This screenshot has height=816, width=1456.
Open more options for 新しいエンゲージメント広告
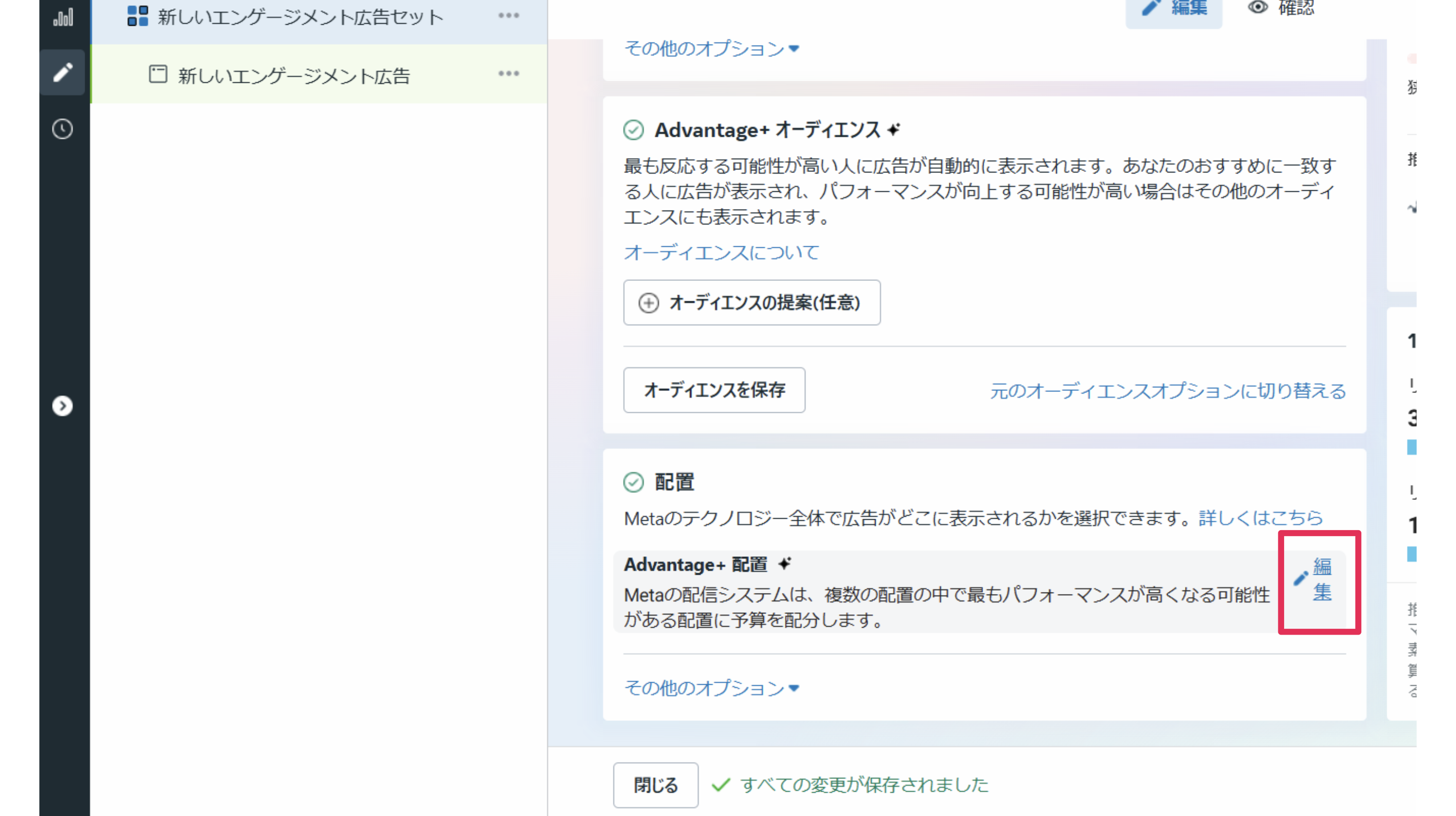tap(509, 73)
